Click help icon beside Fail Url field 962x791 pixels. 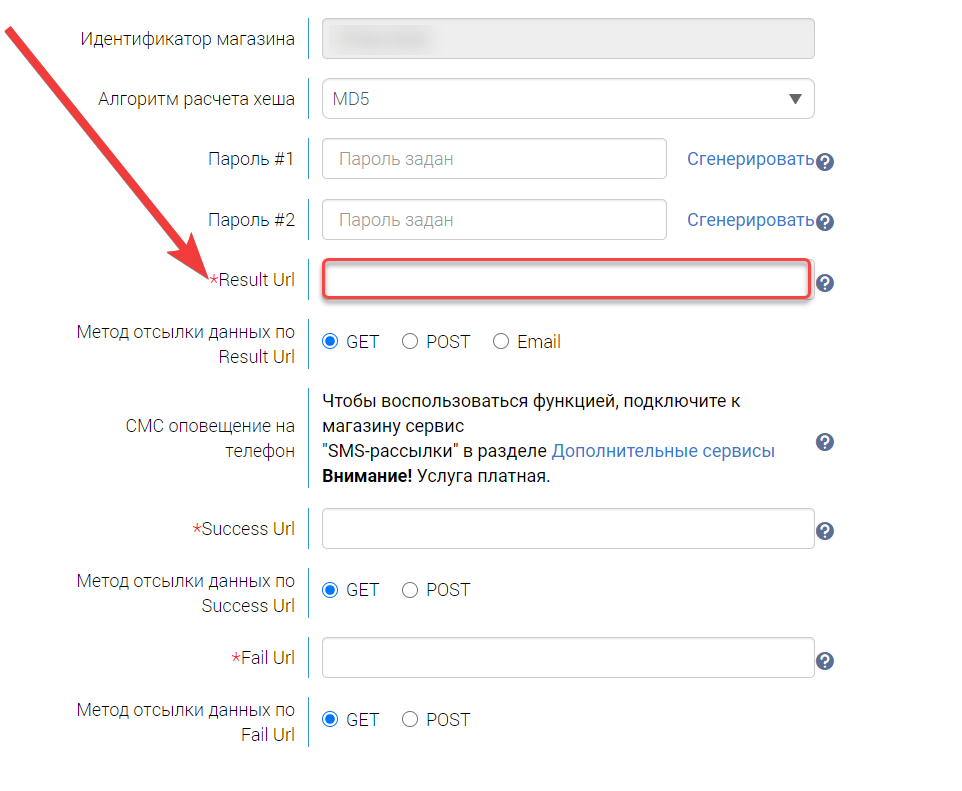pos(825,661)
